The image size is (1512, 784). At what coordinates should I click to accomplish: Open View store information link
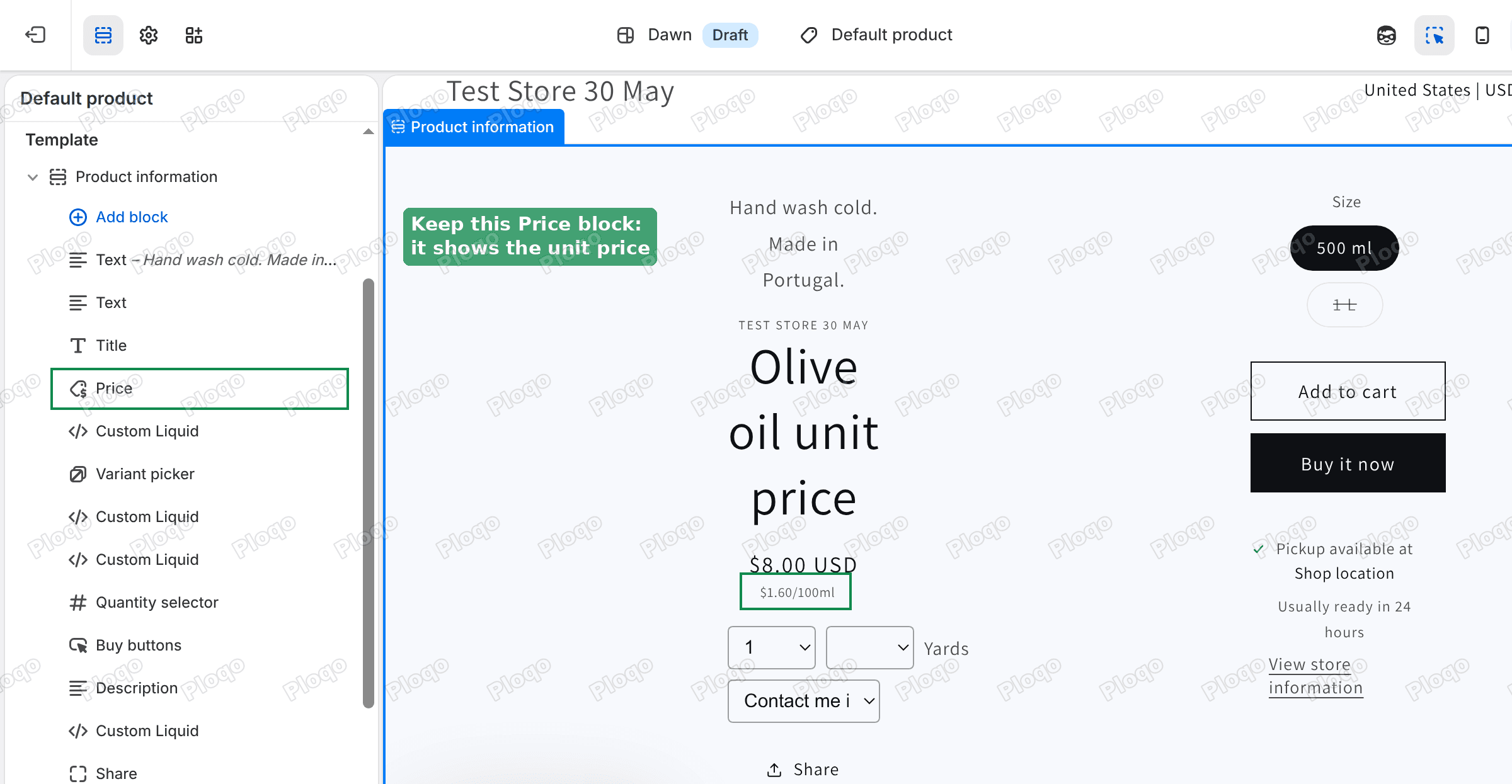click(x=1315, y=676)
